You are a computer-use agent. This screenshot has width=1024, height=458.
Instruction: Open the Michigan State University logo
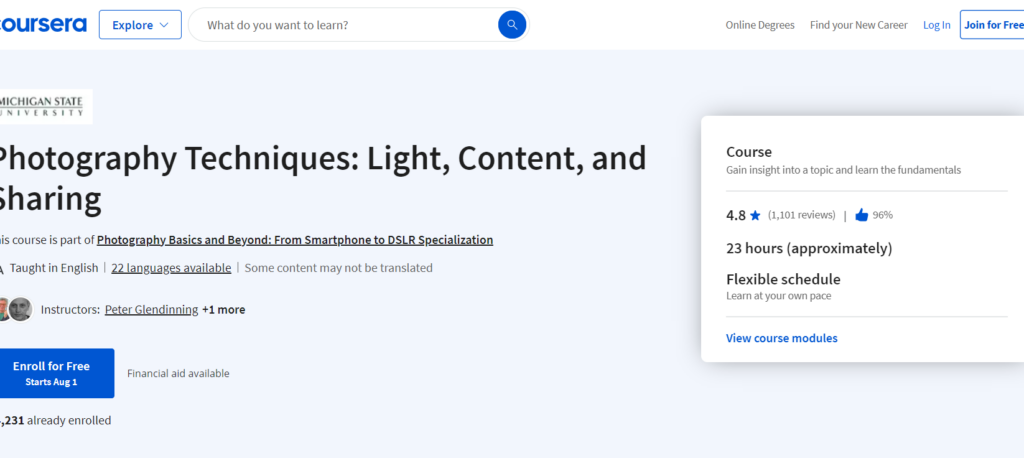click(x=45, y=106)
